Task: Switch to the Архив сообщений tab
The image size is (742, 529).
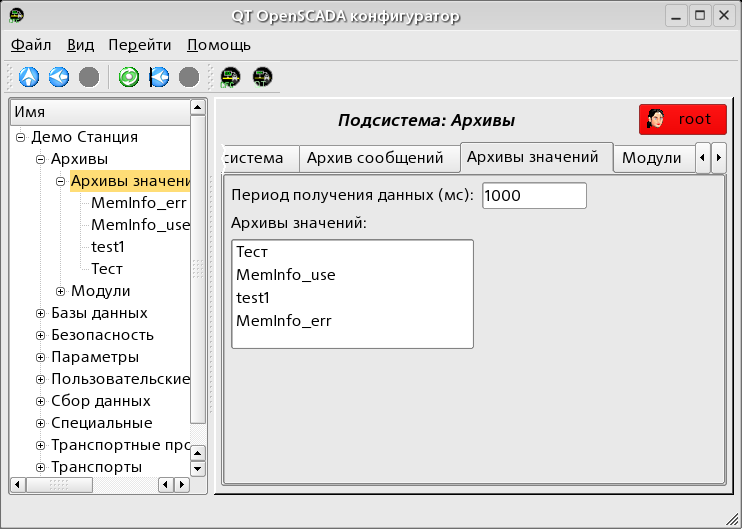Action: click(374, 158)
